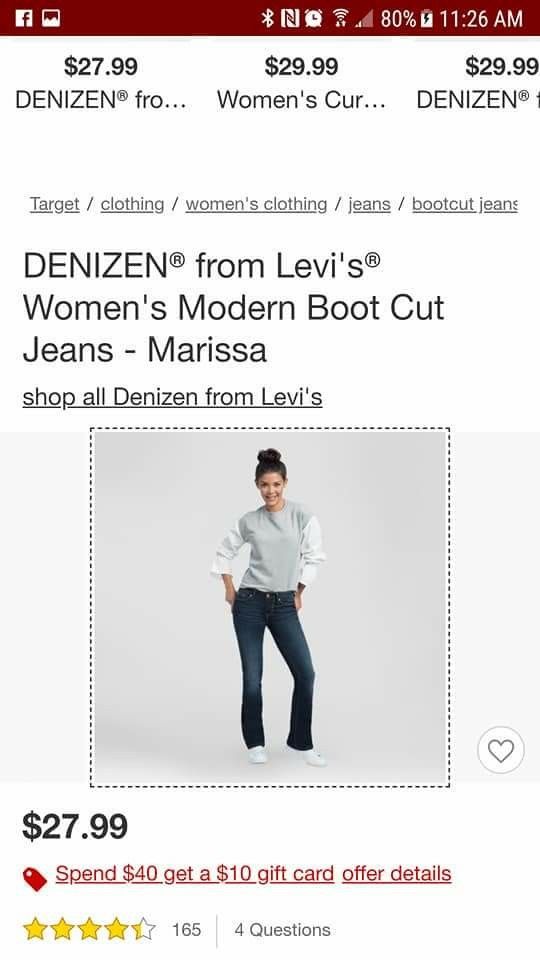Viewport: 540px width, 960px height.
Task: Open Facebook notification icon in status bar
Action: [23, 18]
